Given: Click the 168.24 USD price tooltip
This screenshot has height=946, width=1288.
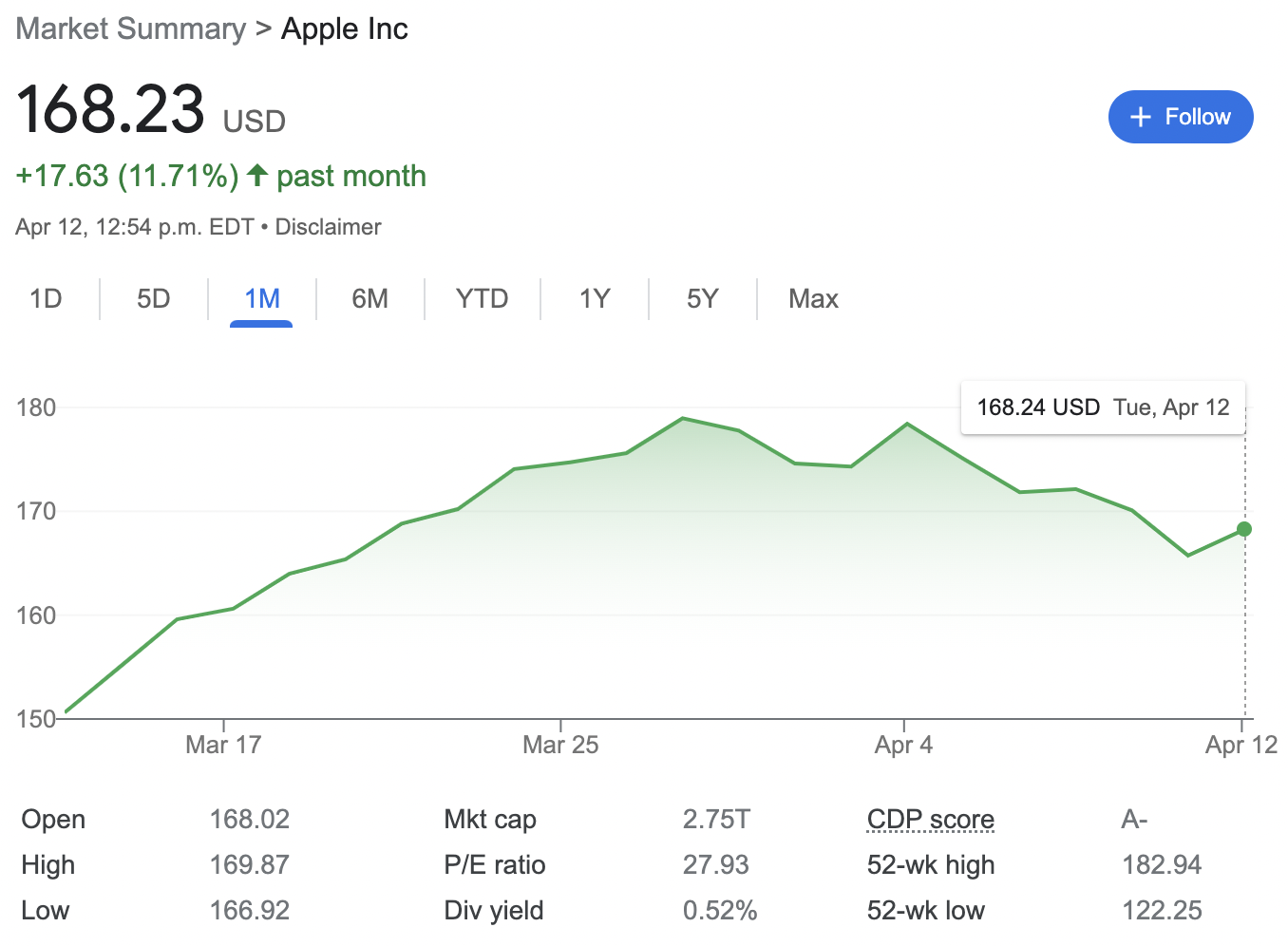Looking at the screenshot, I should click(x=1102, y=407).
